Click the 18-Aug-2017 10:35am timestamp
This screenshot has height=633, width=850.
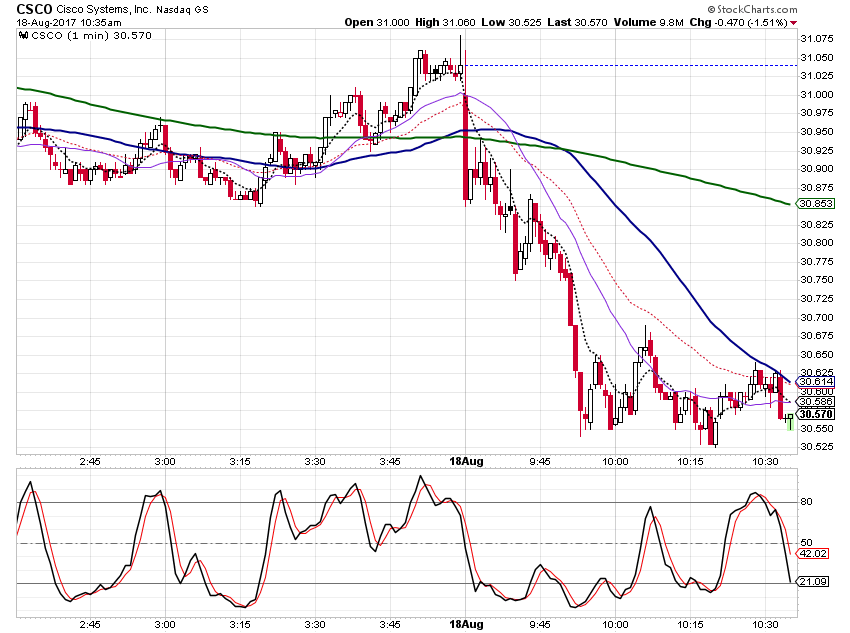(x=69, y=23)
